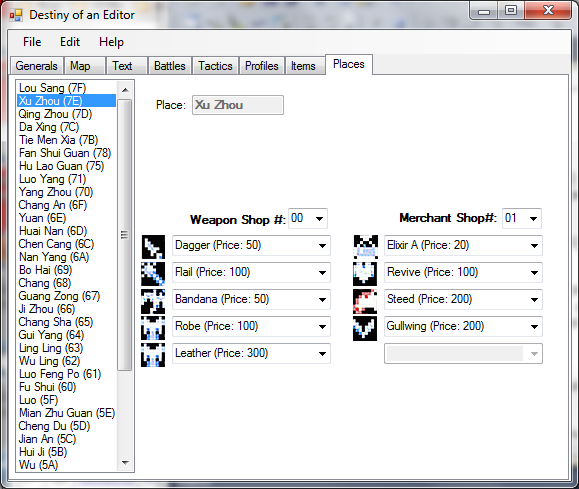
Task: Select the Places tab
Action: 349,64
